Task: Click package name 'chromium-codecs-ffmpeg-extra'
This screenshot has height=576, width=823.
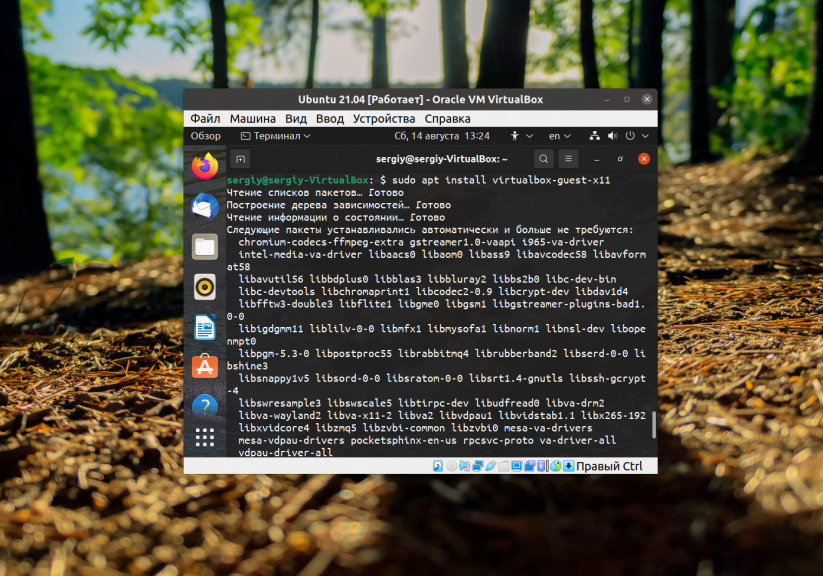Action: point(321,242)
